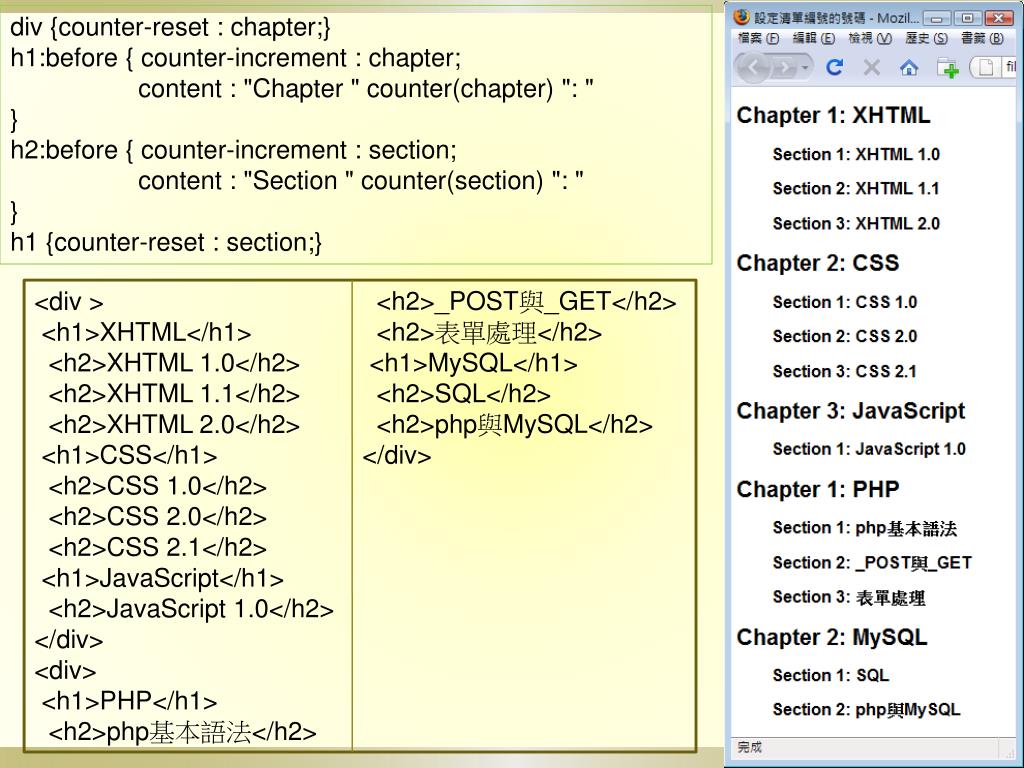Close the Firefox window
This screenshot has height=768, width=1024.
tap(999, 18)
